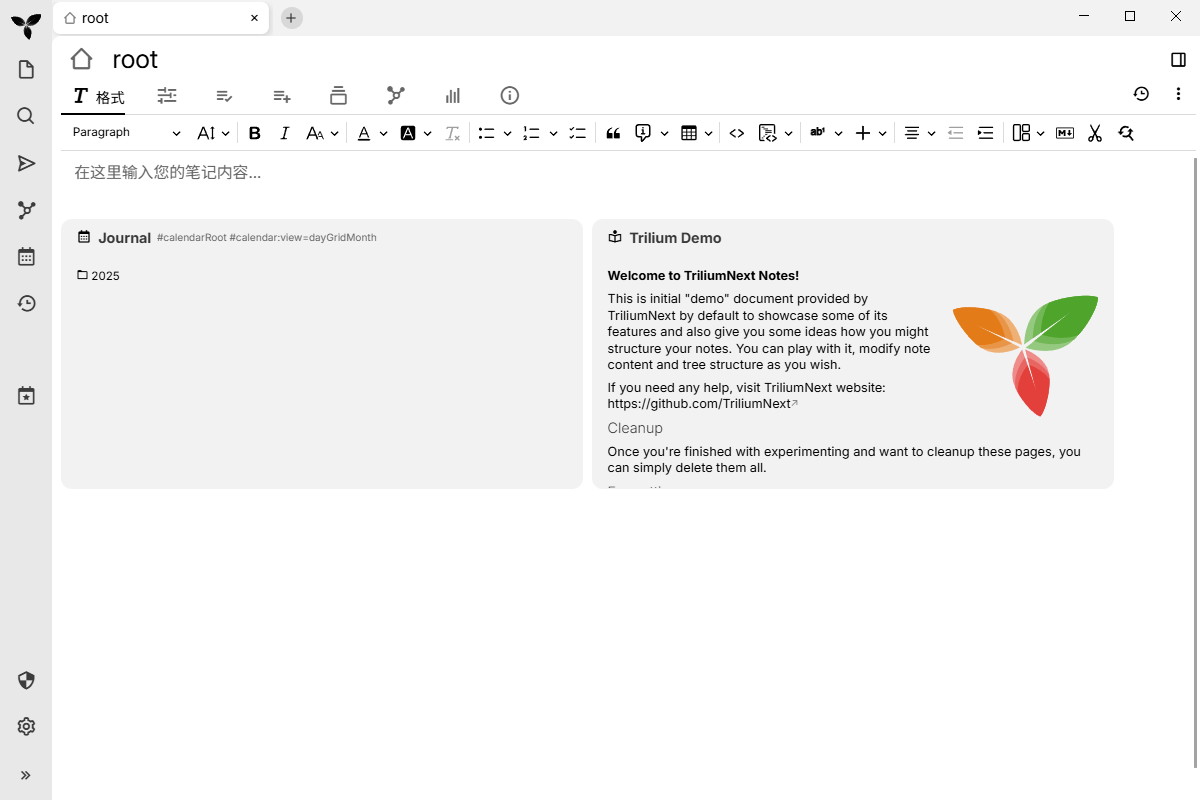Click the footnote ab¹ icon
Viewport: 1200px width, 800px height.
click(818, 133)
